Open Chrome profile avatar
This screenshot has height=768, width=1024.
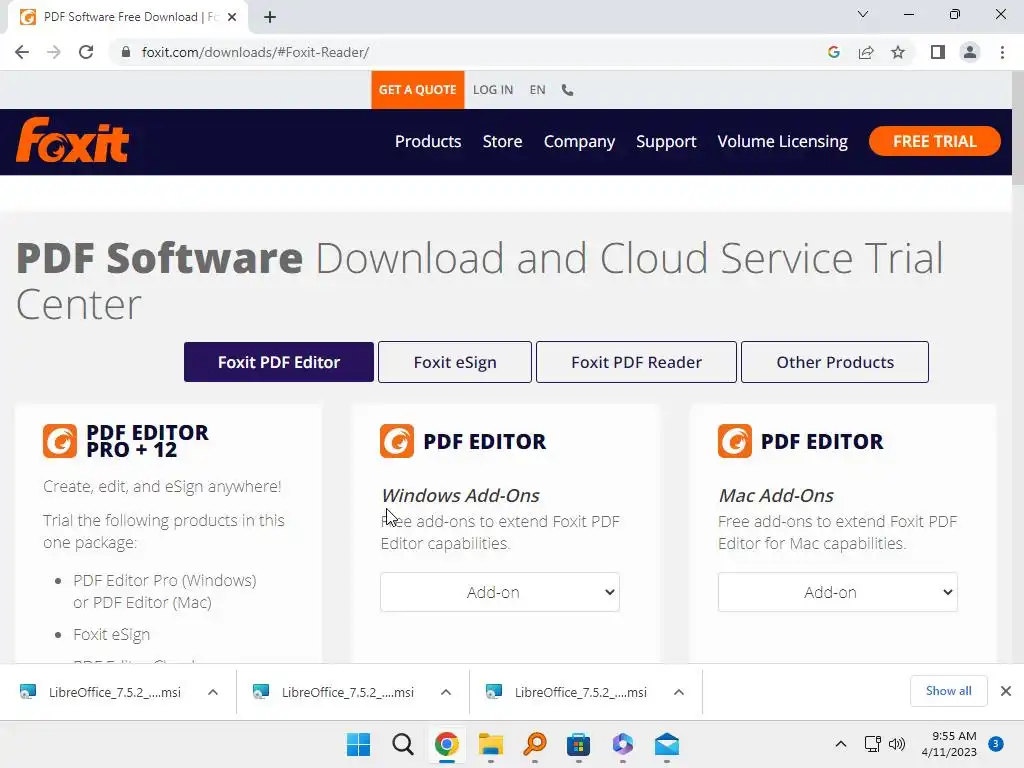(970, 52)
